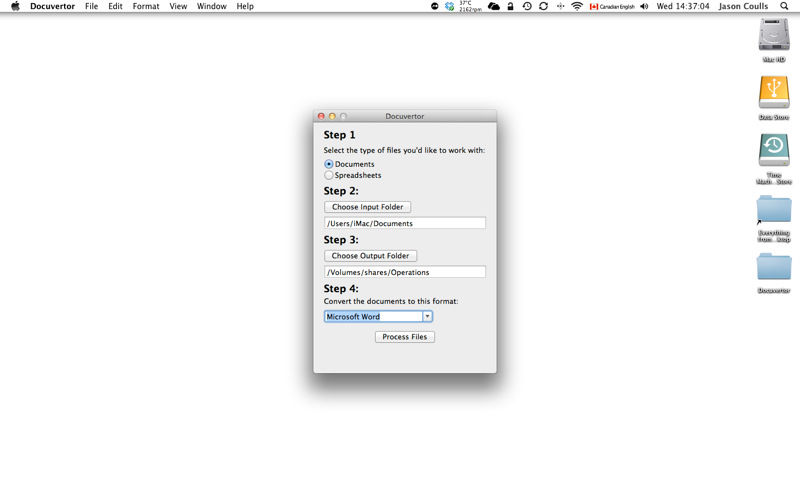Open the Apple menu
Image resolution: width=800 pixels, height=500 pixels.
coord(15,6)
